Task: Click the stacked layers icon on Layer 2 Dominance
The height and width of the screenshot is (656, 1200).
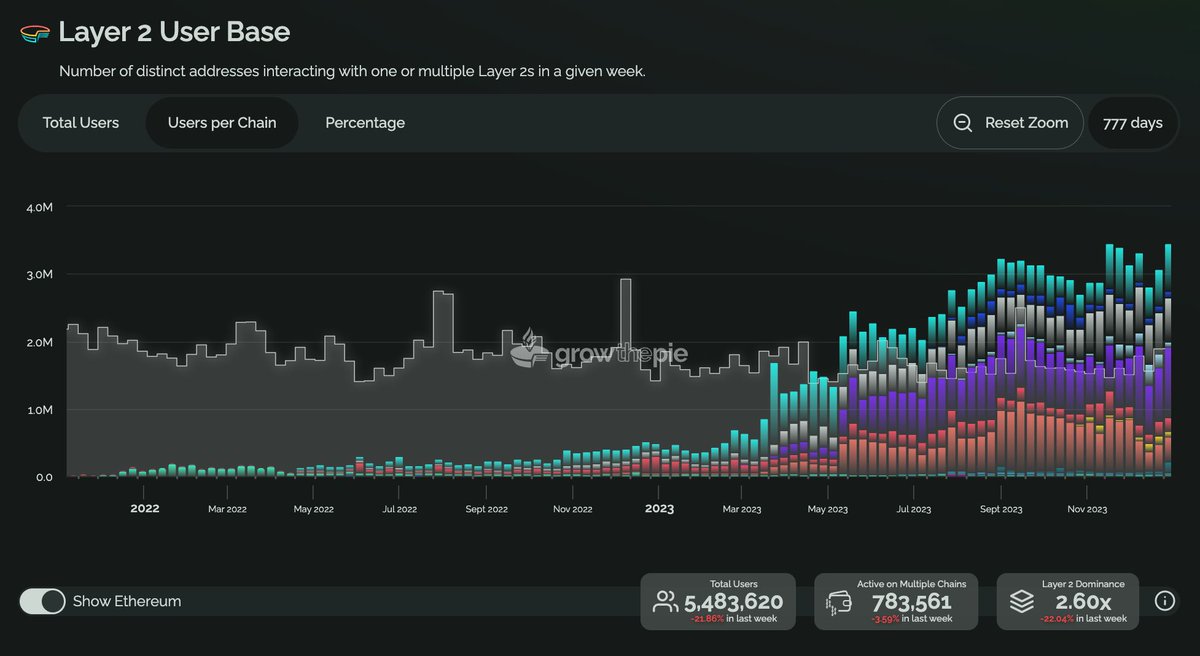Action: (1021, 600)
